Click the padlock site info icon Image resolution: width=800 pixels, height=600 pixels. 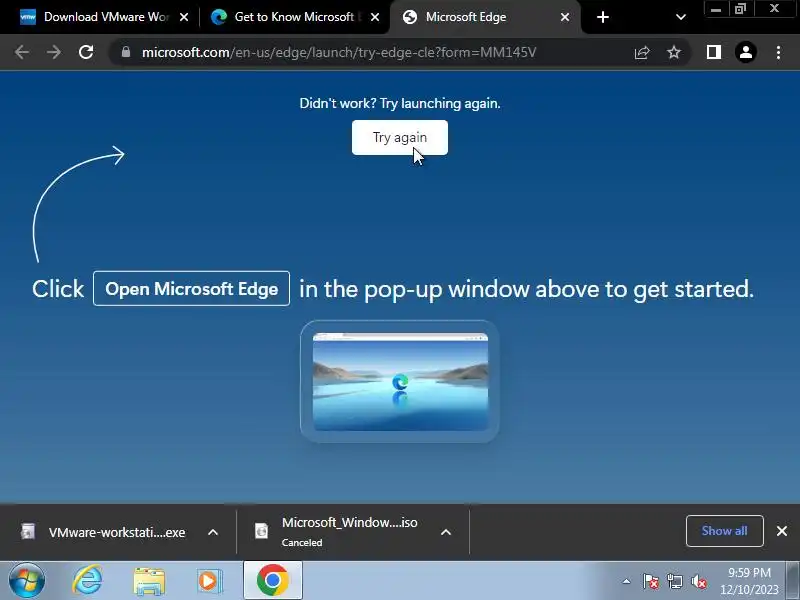tap(126, 52)
